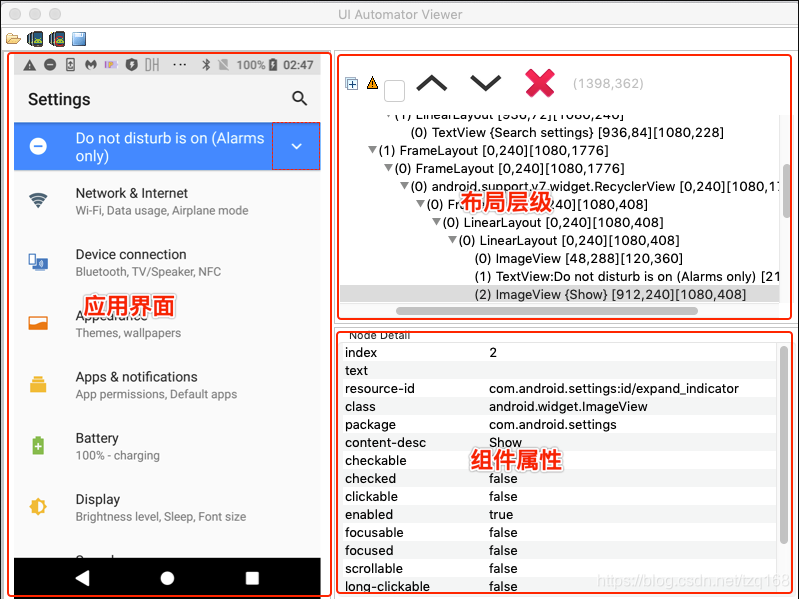Click the Display brightness icon
The height and width of the screenshot is (599, 799).
pyautogui.click(x=38, y=506)
